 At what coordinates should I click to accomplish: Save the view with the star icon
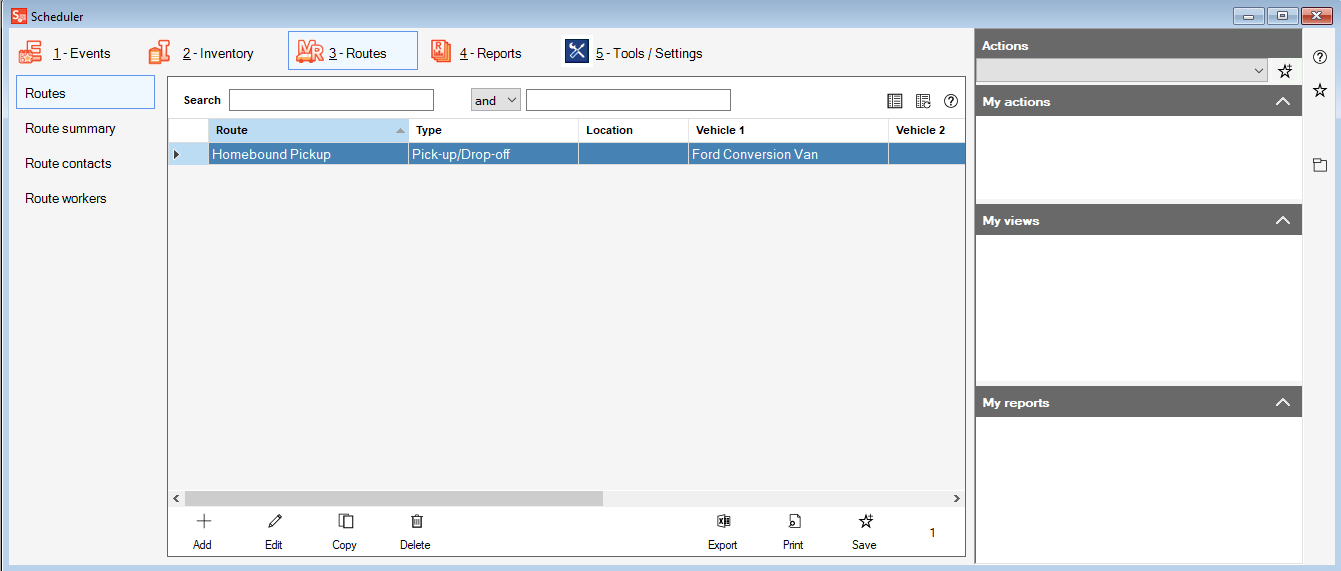tap(865, 522)
